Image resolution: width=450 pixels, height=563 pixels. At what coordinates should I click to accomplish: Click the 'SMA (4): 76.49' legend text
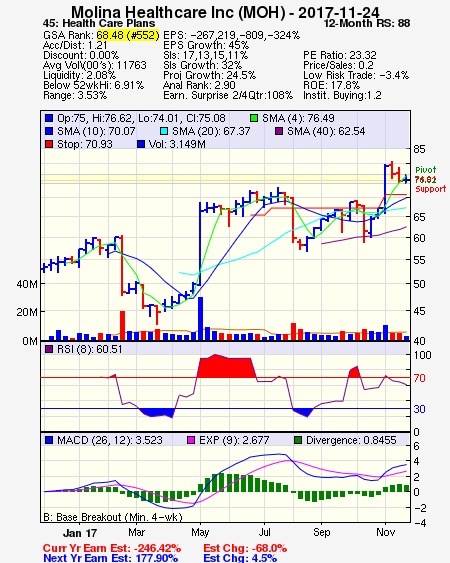click(x=298, y=118)
